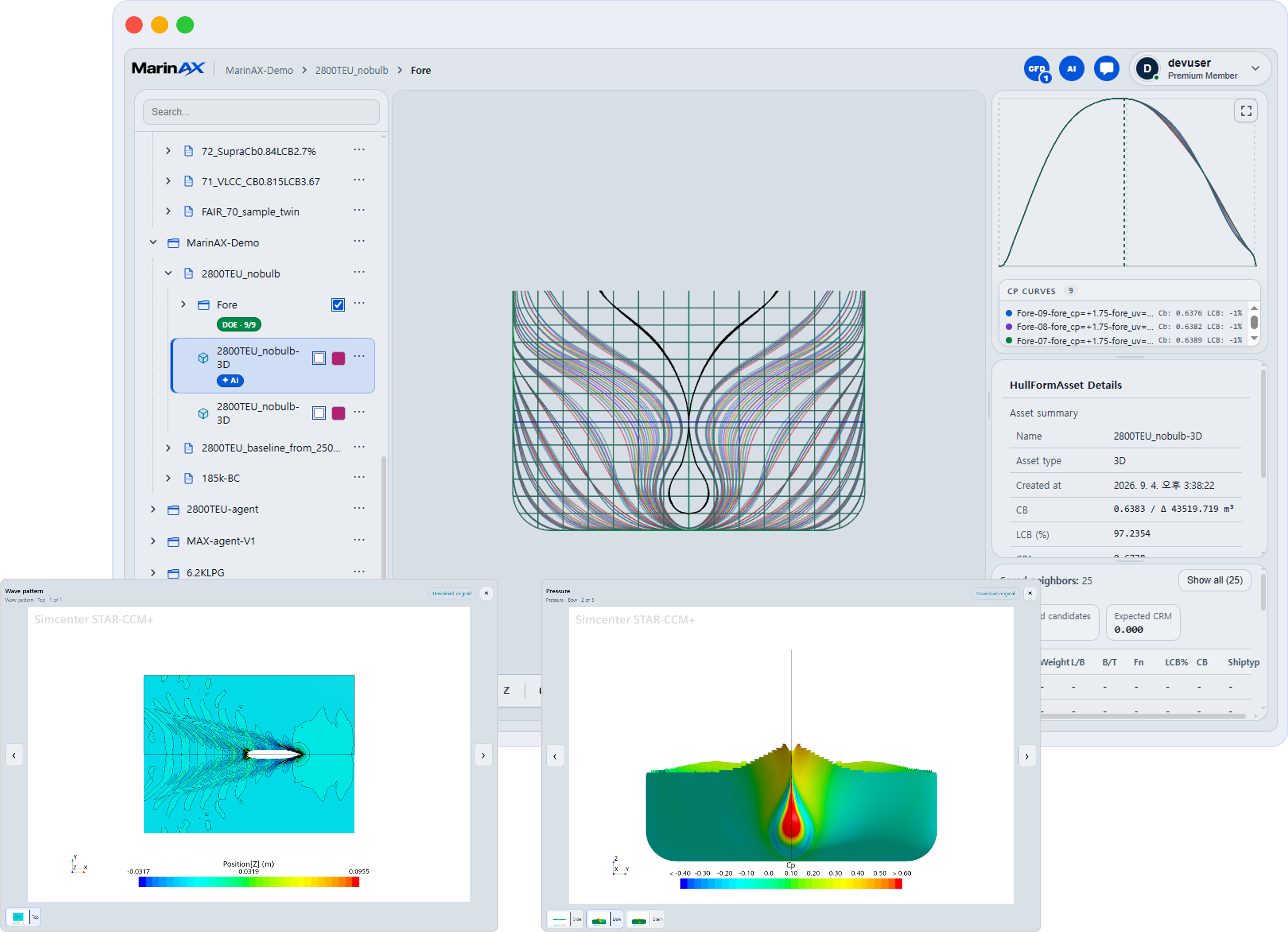Check the selected 2800TEU_nobulb-3D AI asset checkbox
The width and height of the screenshot is (1288, 932).
tap(319, 358)
